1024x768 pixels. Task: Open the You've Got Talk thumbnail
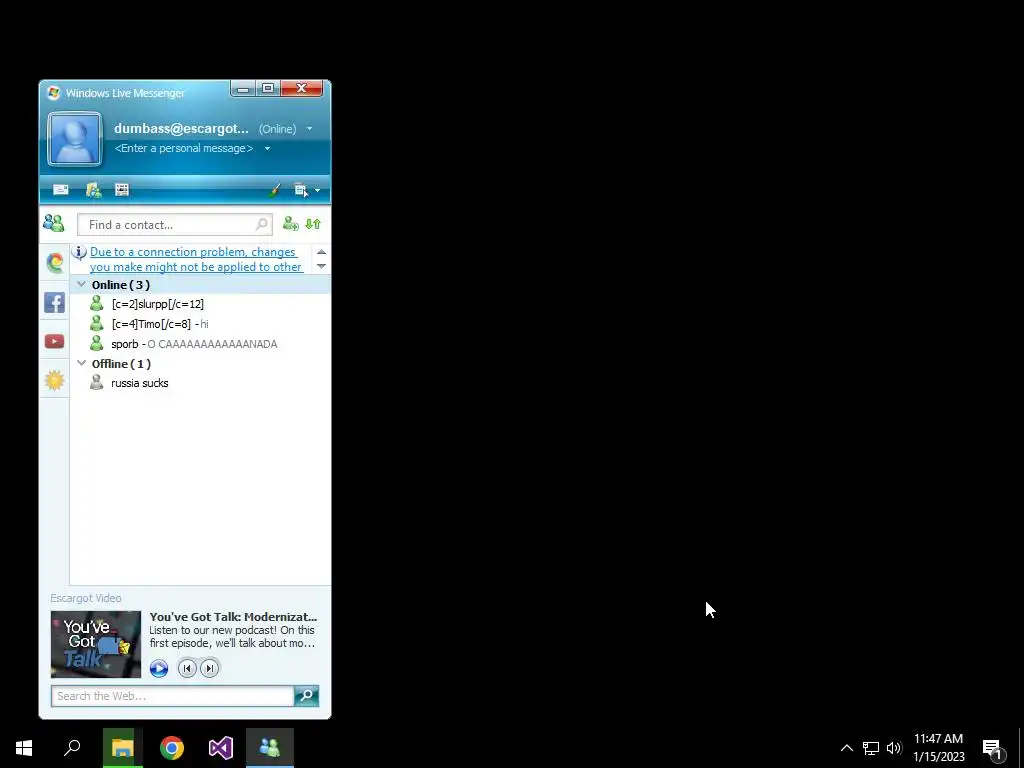[96, 644]
